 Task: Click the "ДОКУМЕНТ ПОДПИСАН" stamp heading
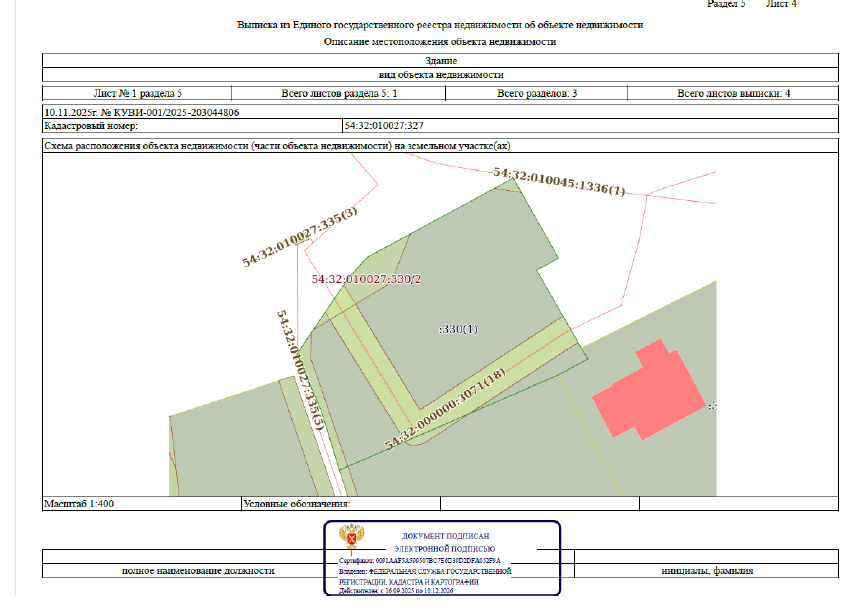(x=448, y=537)
